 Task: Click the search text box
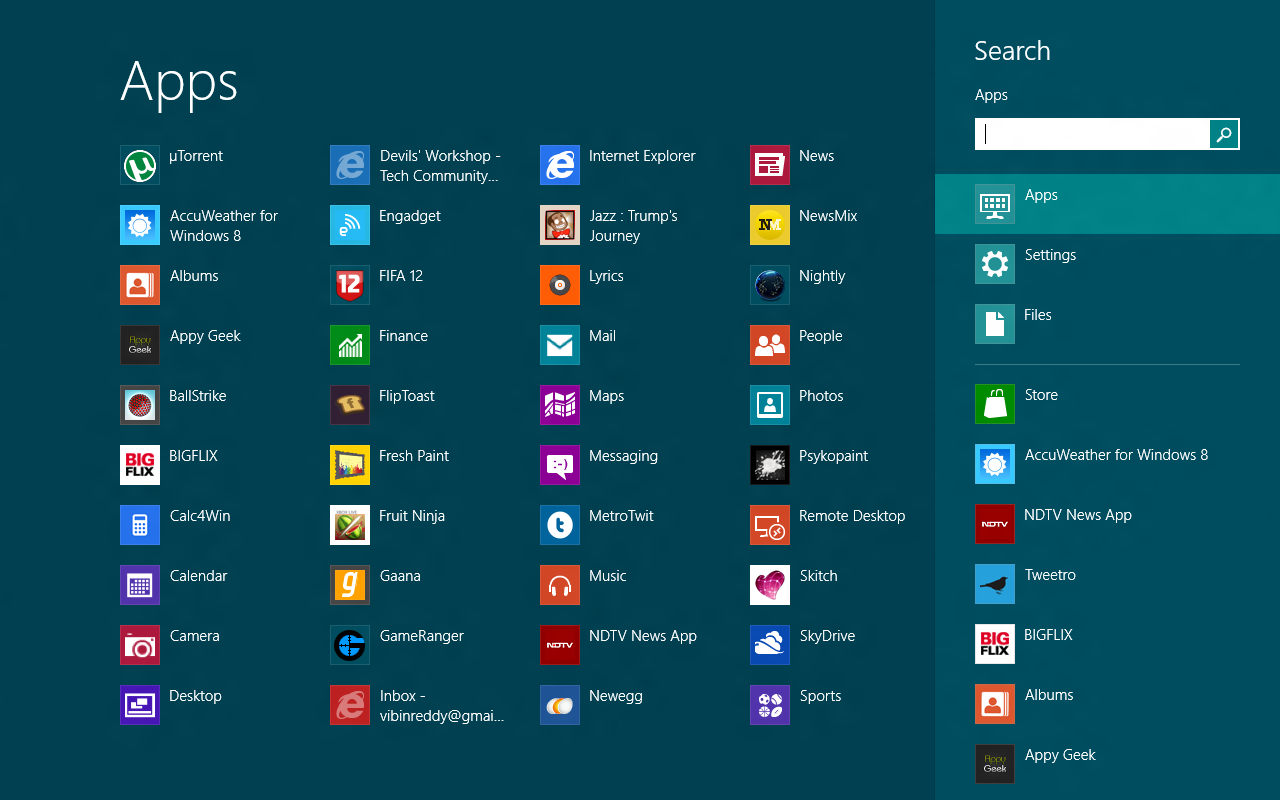1092,134
